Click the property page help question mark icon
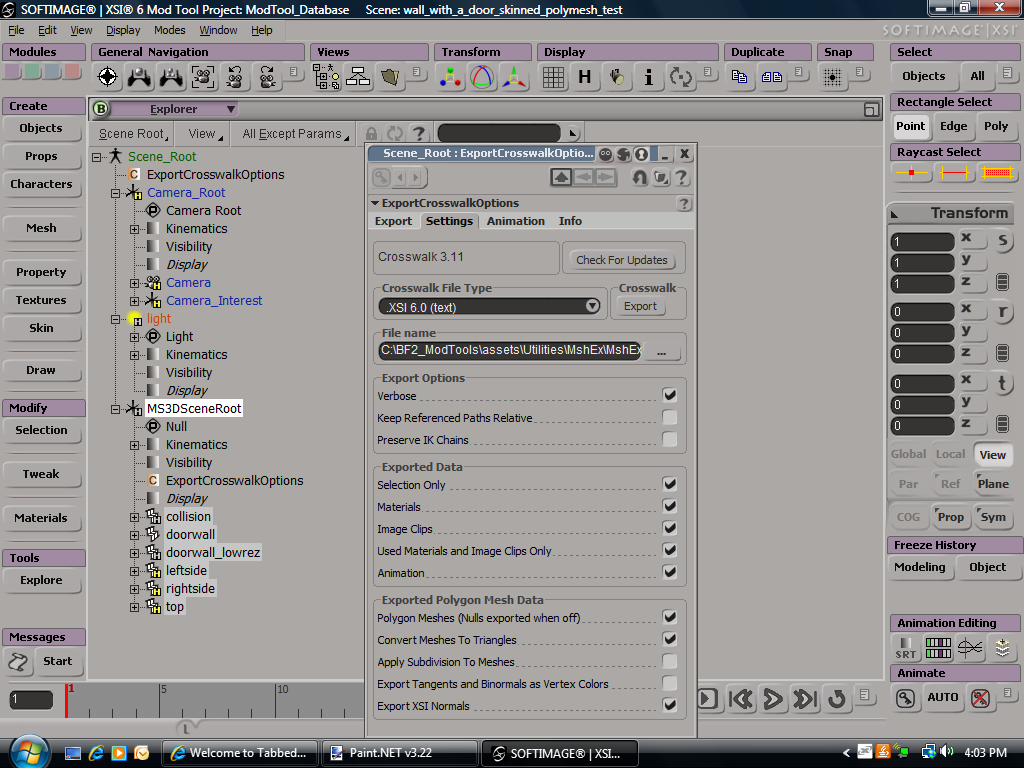This screenshot has width=1024, height=768. coord(681,177)
